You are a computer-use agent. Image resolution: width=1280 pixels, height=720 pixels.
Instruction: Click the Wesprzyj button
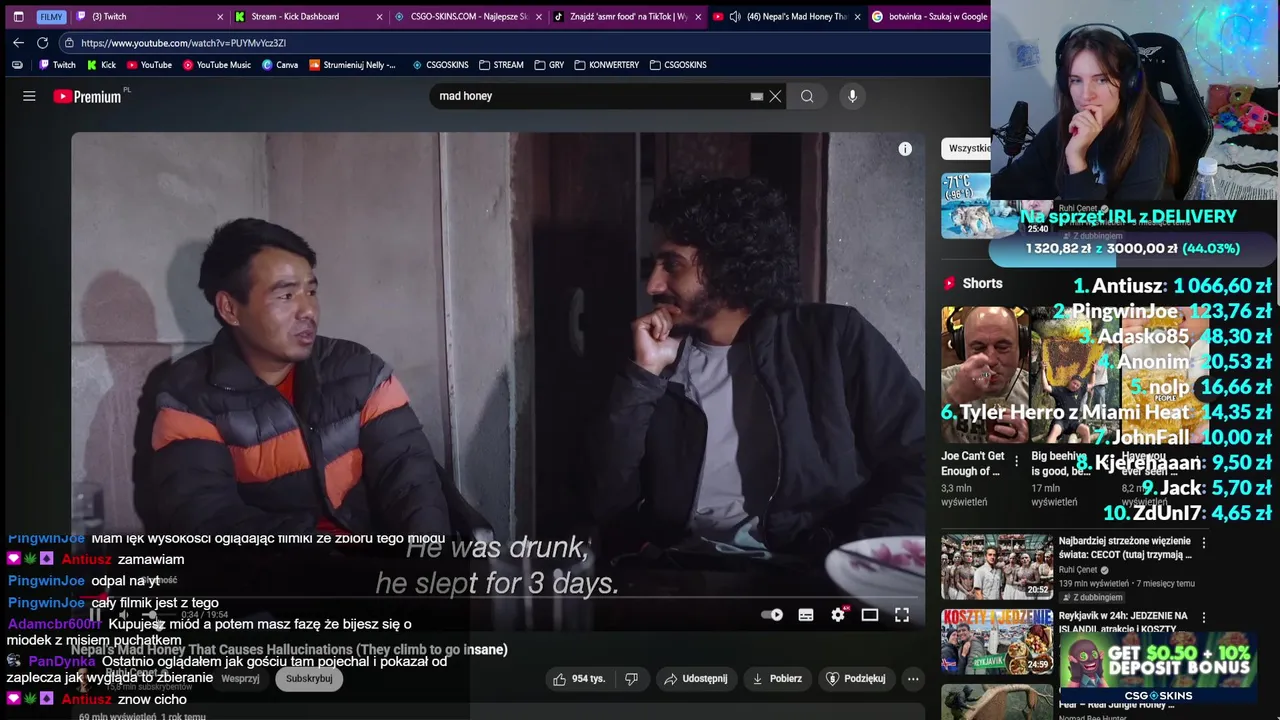(240, 678)
